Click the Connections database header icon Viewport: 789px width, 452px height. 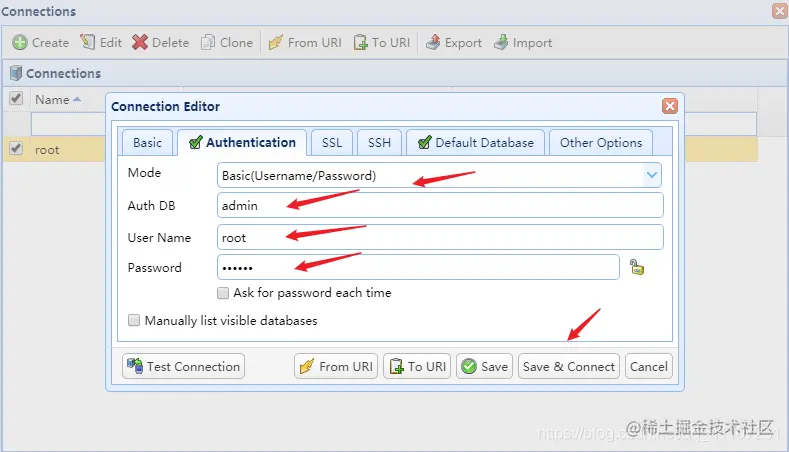click(16, 73)
